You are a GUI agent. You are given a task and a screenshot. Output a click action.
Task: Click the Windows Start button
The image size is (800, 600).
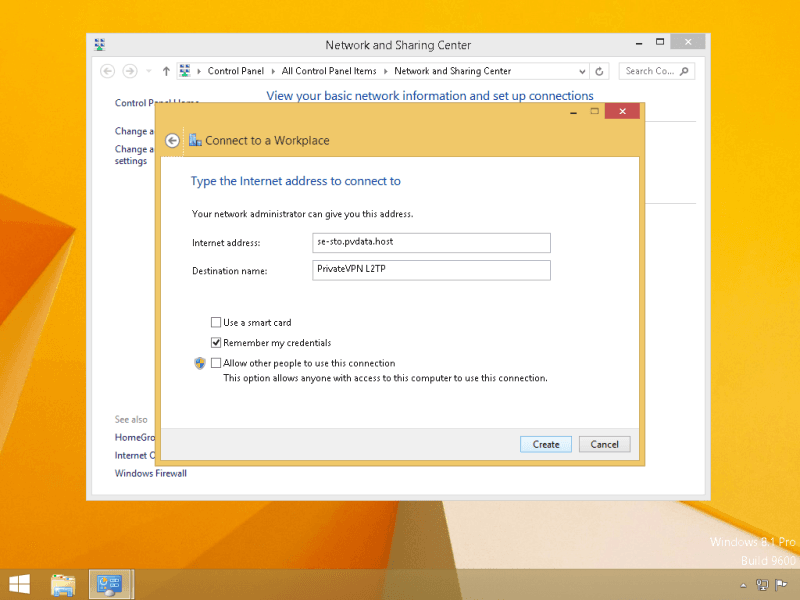[x=19, y=584]
